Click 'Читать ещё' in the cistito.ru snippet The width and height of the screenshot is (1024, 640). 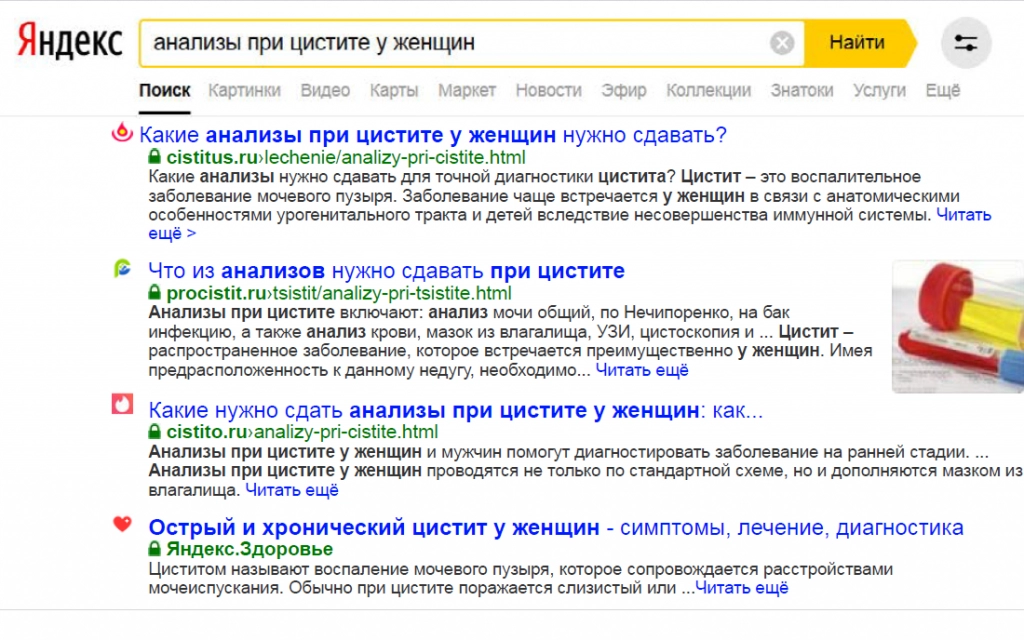point(292,490)
